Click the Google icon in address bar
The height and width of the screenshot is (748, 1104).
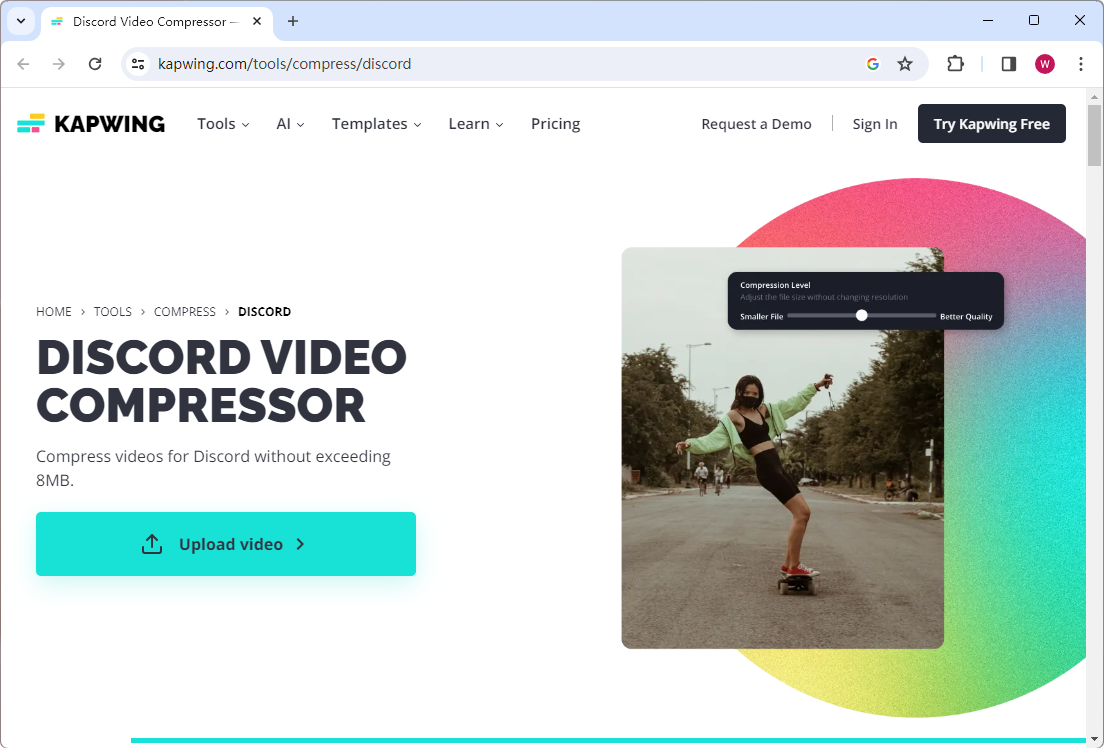point(872,64)
